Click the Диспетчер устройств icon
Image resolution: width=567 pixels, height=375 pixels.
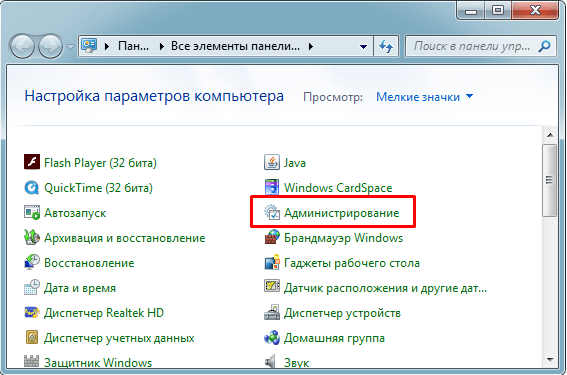272,312
